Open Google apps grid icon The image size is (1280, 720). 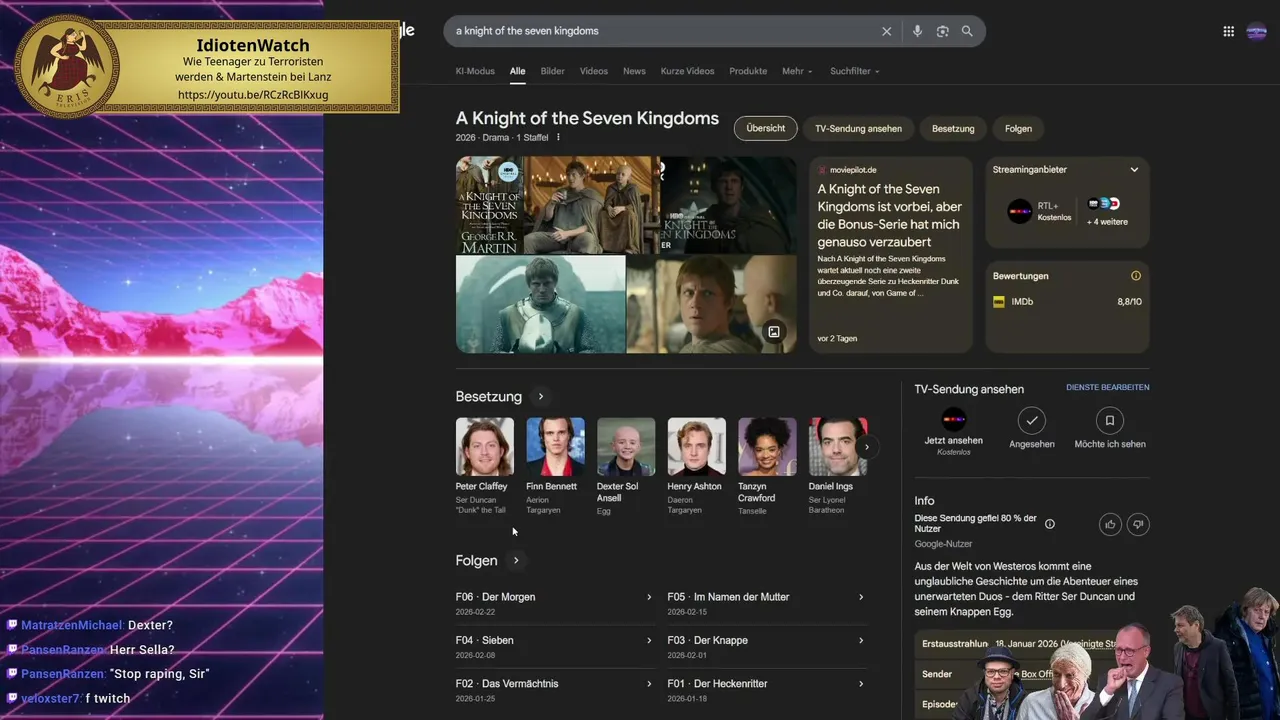click(x=1228, y=31)
